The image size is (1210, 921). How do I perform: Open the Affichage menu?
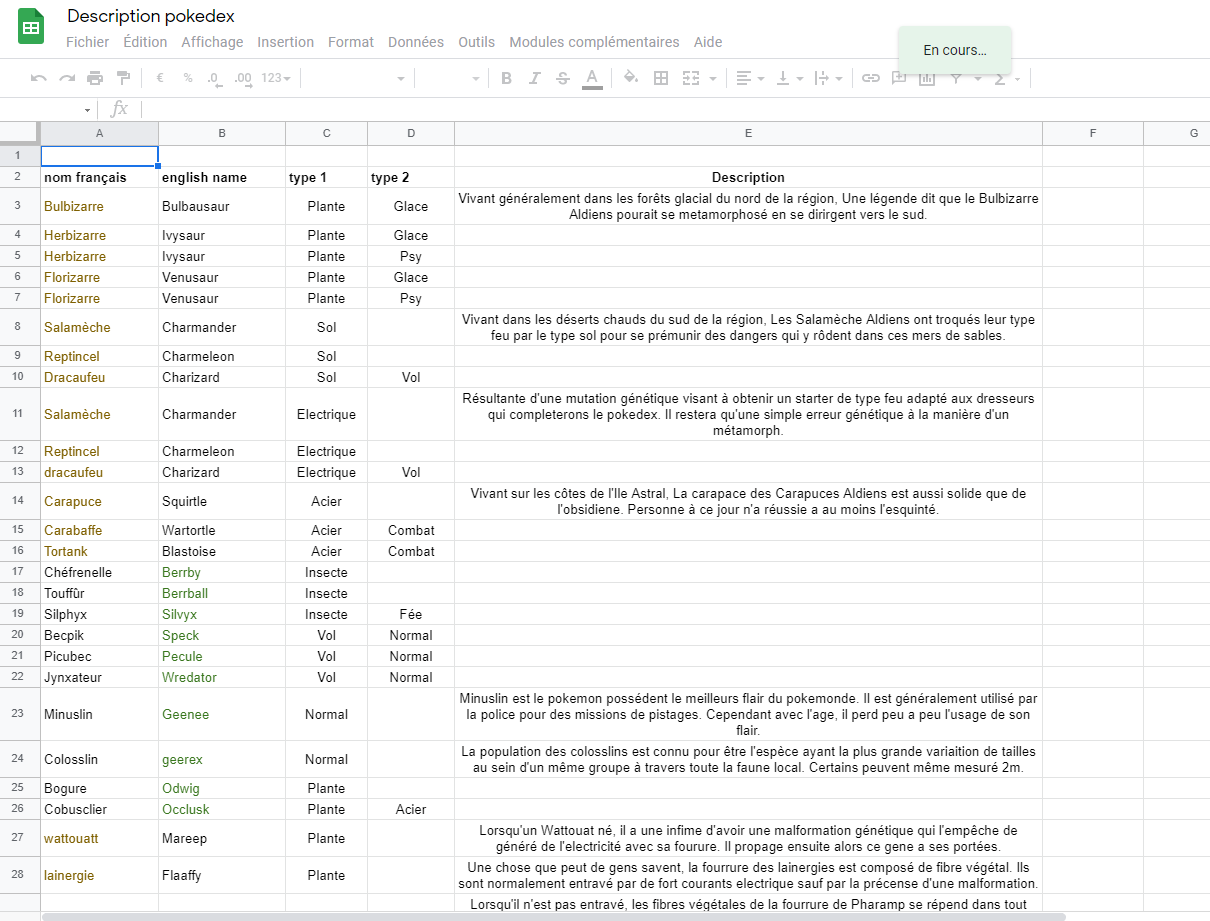point(212,42)
